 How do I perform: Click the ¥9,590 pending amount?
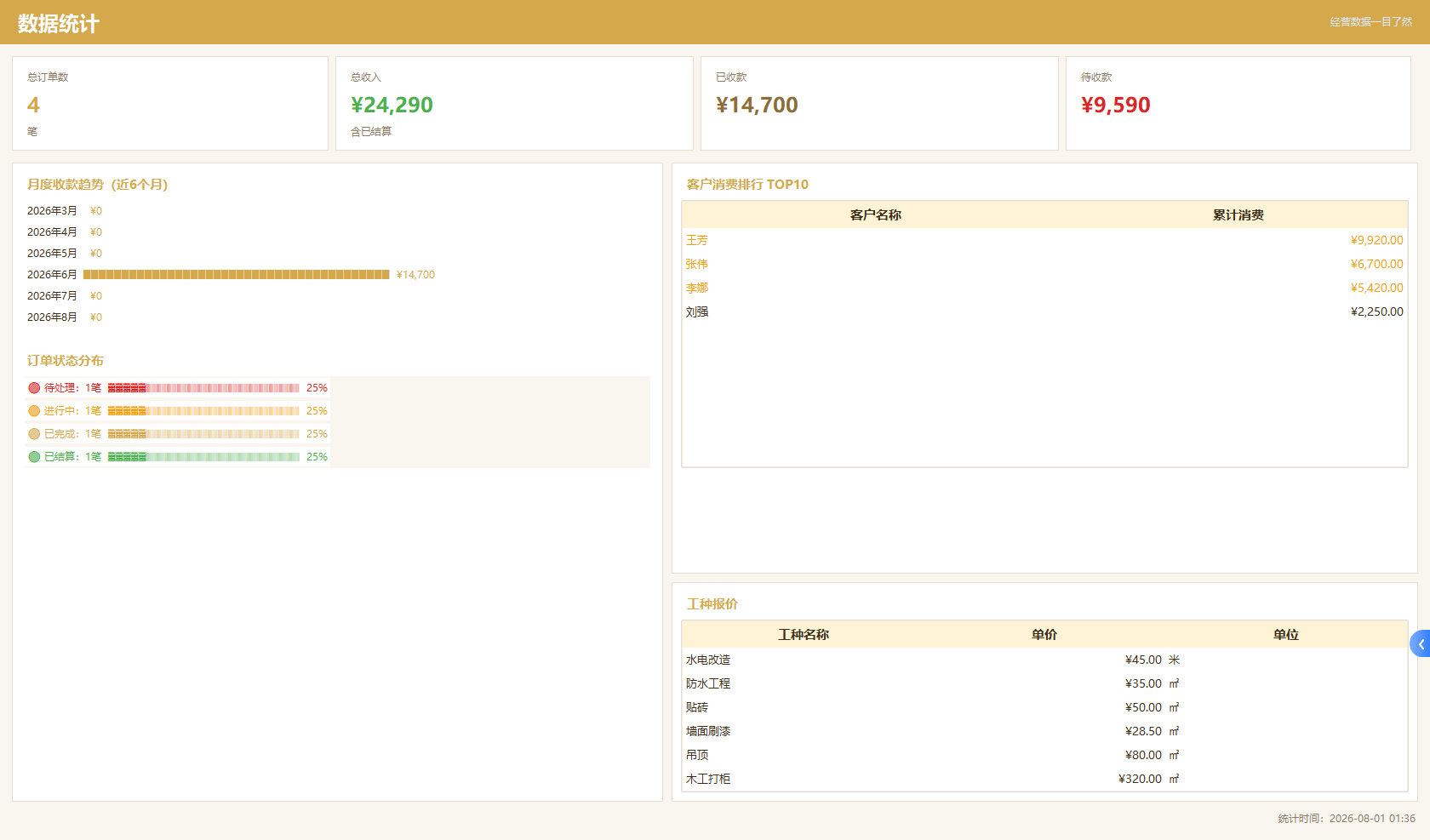pyautogui.click(x=1116, y=105)
